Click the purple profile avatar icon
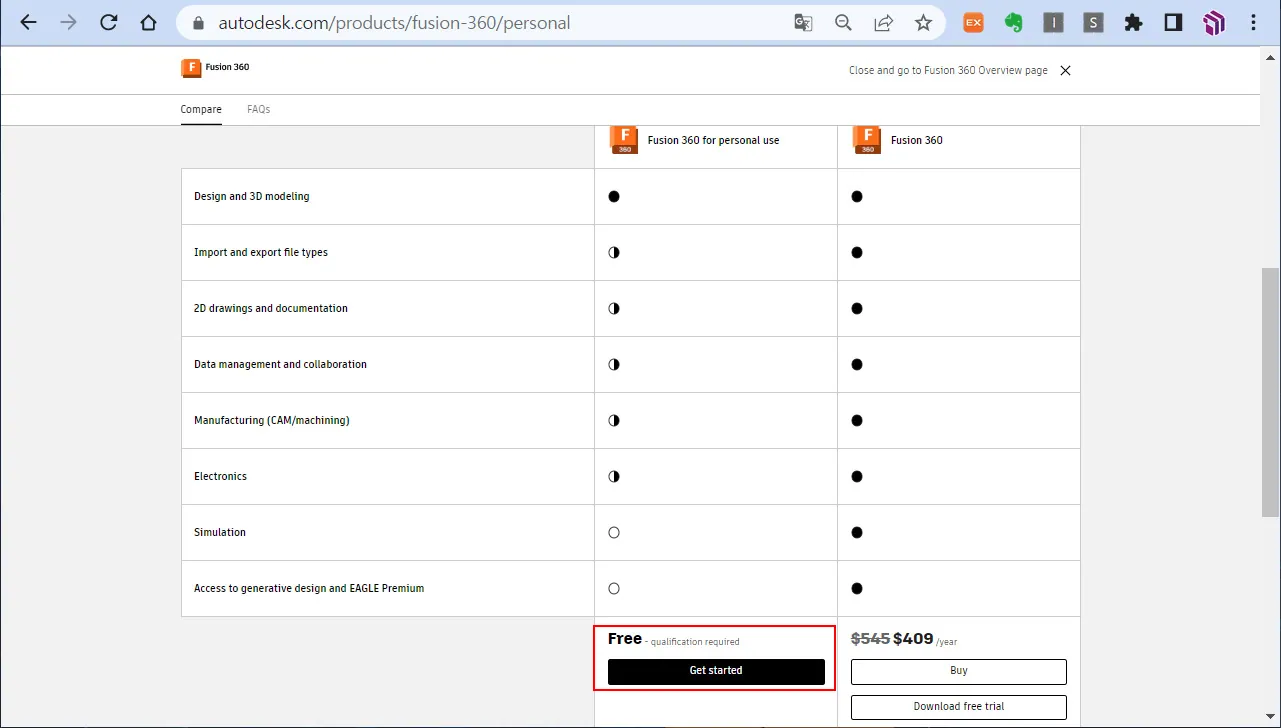Viewport: 1281px width, 728px height. coord(1214,22)
